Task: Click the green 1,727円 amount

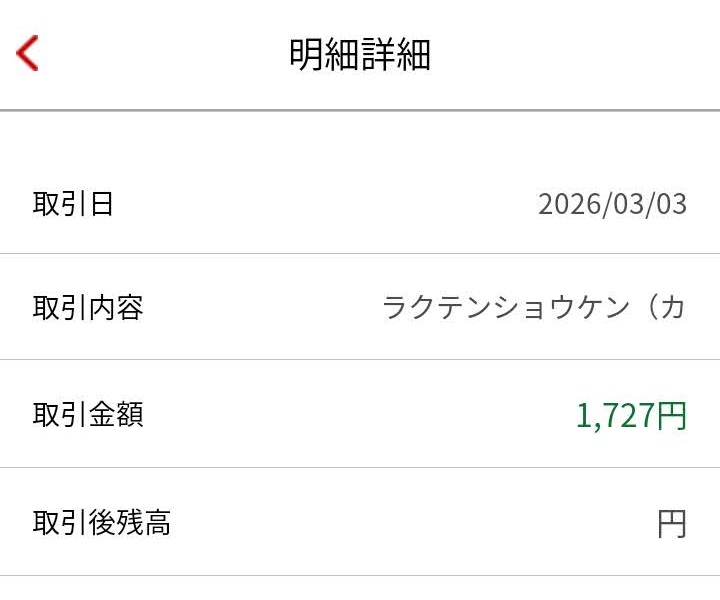Action: pyautogui.click(x=631, y=415)
